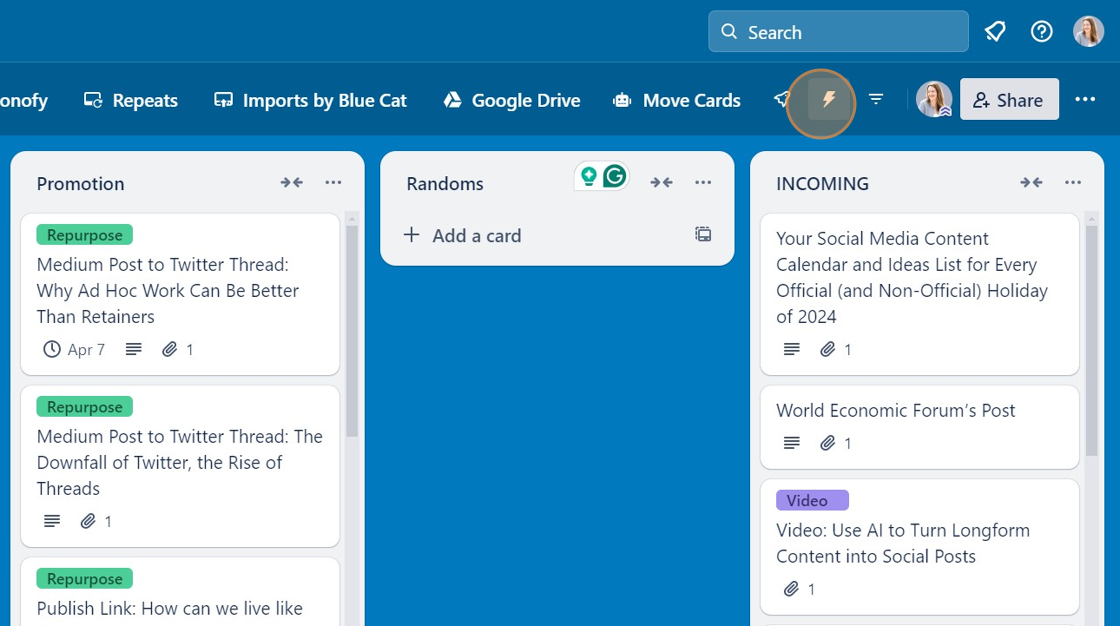
Task: Open Imports by Blue Cat
Action: click(x=310, y=100)
